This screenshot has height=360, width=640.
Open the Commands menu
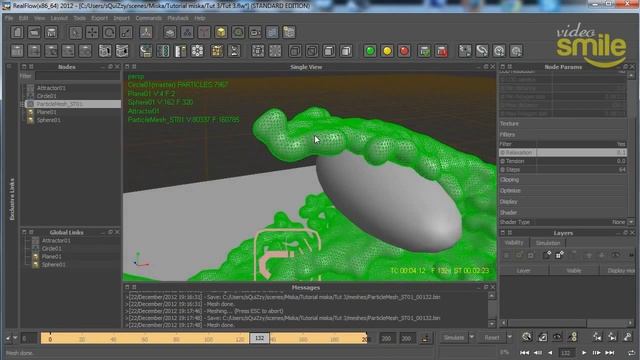[x=149, y=18]
